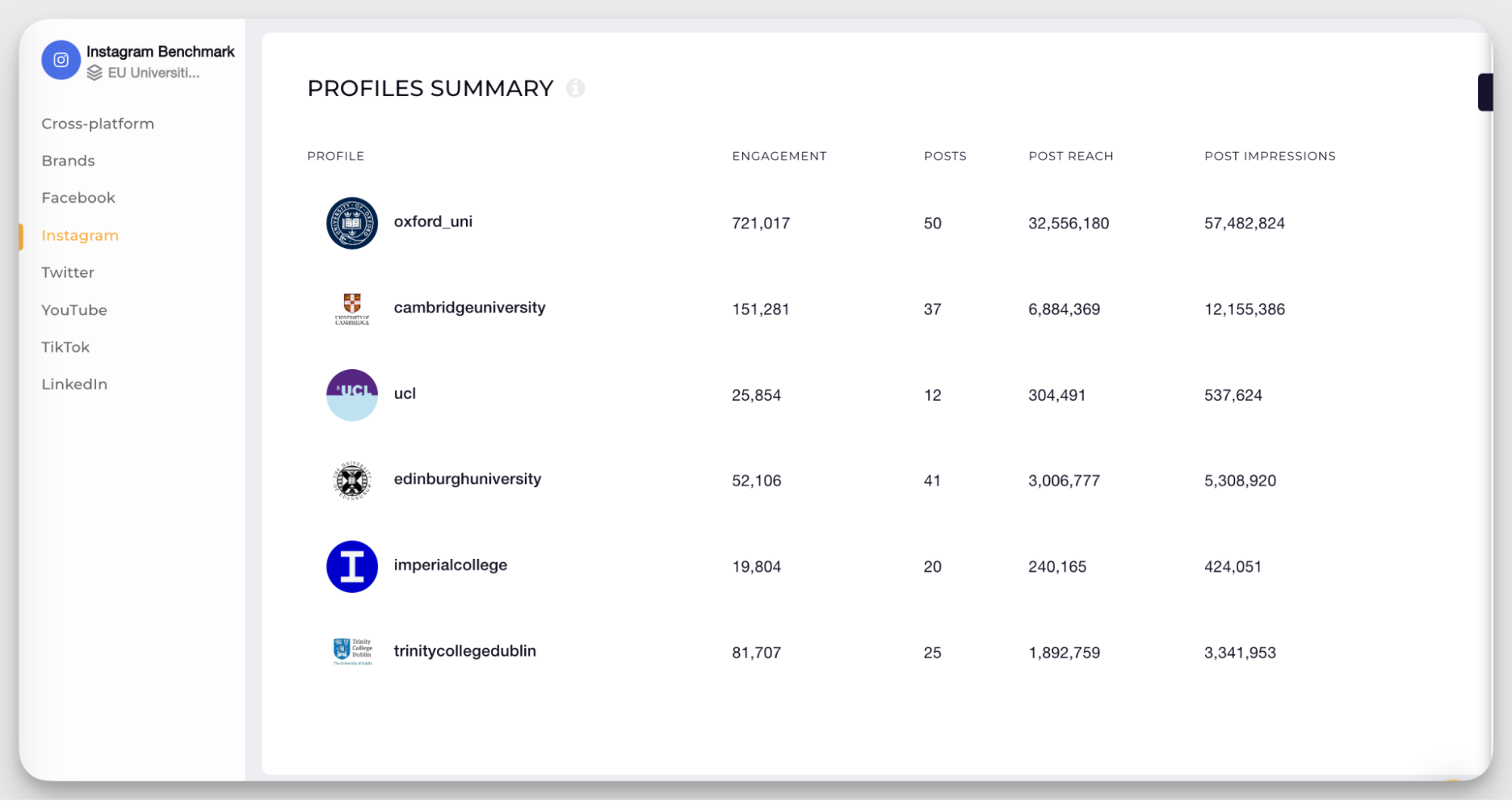Click the EU Universiti... group label
The width and height of the screenshot is (1512, 801).
coord(154,73)
